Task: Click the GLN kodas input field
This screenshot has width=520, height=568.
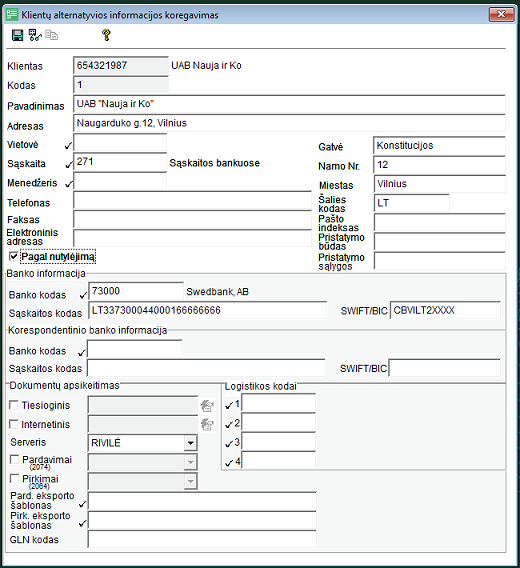Action: [x=202, y=539]
